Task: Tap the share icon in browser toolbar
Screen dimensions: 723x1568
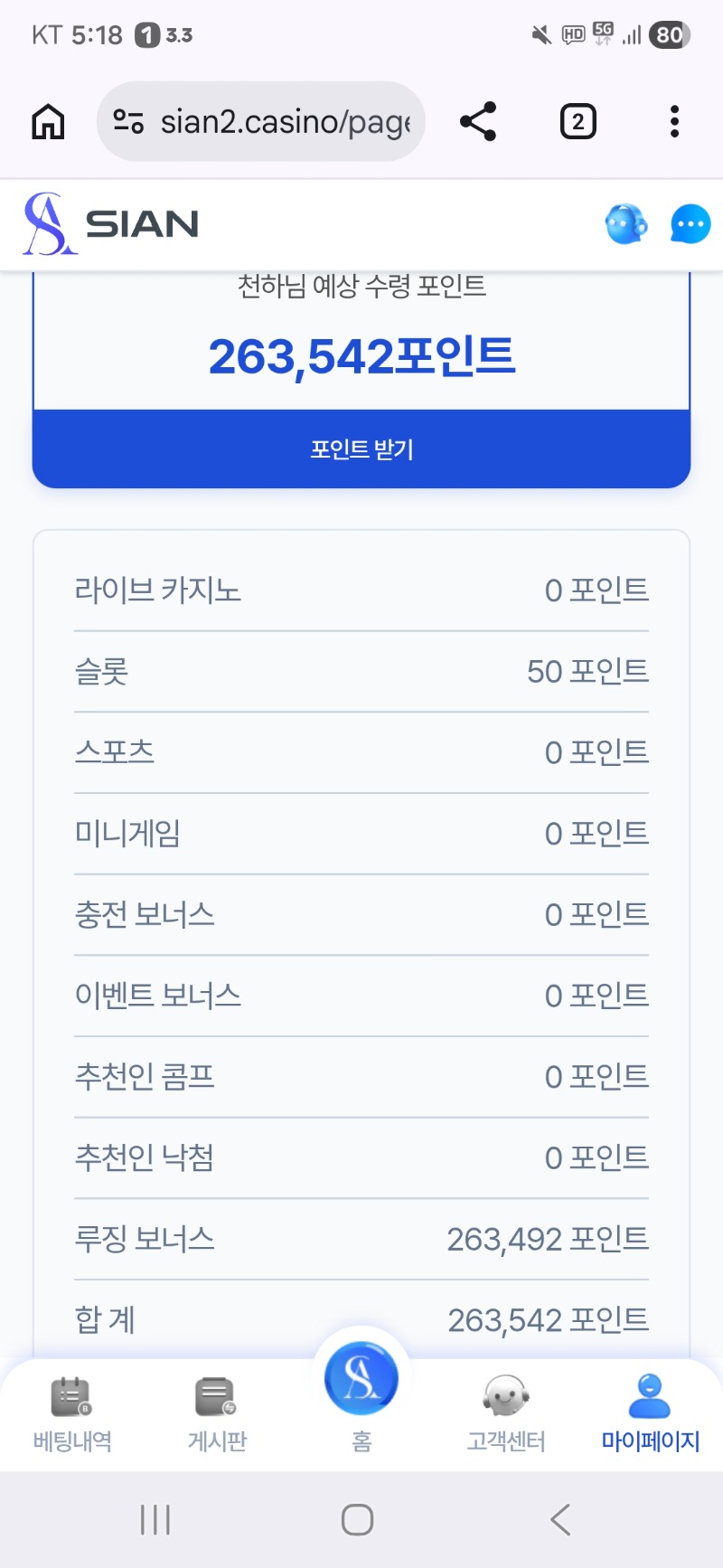Action: (x=478, y=121)
